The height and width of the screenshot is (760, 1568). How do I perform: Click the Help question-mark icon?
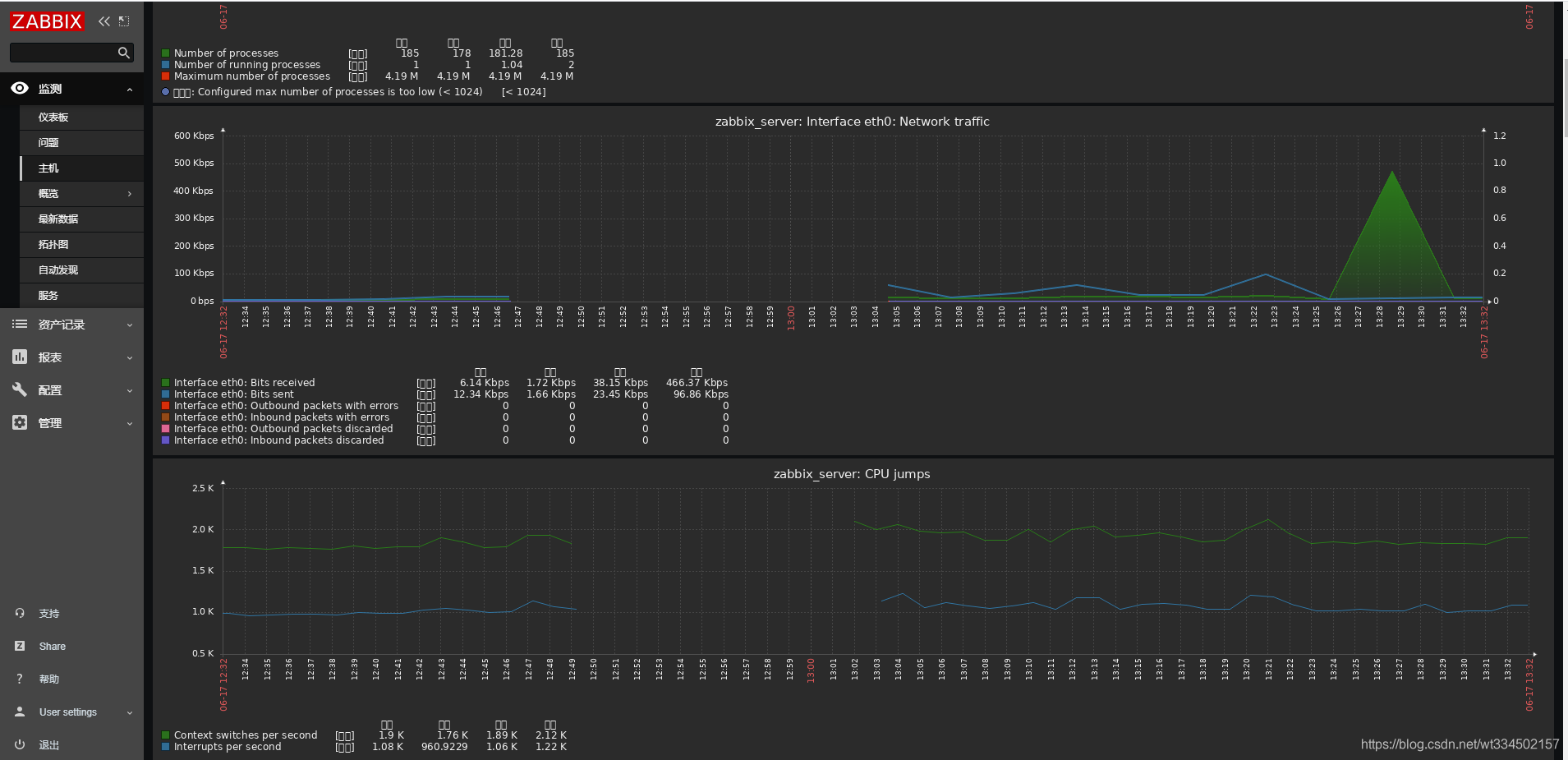[x=20, y=679]
